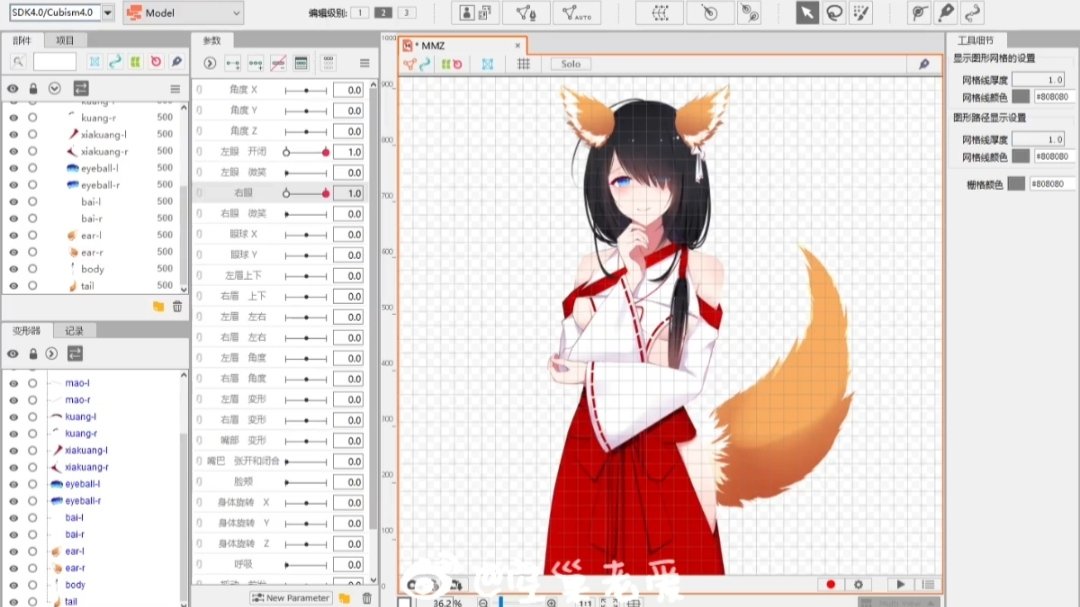This screenshot has height=607, width=1080.
Task: Toggle lock circle for xiakuang-l part
Action: [x=32, y=134]
